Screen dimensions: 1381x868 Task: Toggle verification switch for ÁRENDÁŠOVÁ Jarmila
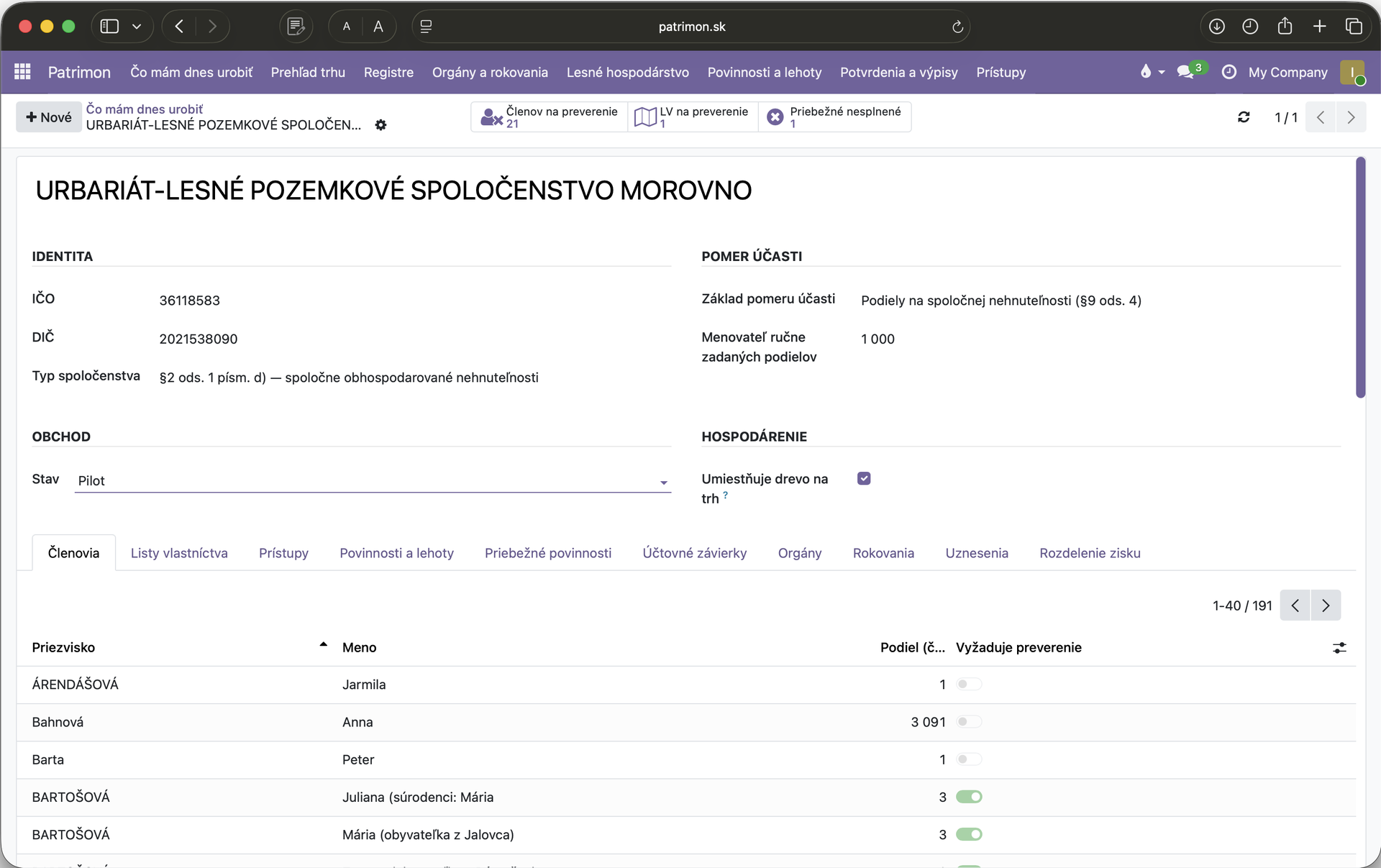click(969, 685)
